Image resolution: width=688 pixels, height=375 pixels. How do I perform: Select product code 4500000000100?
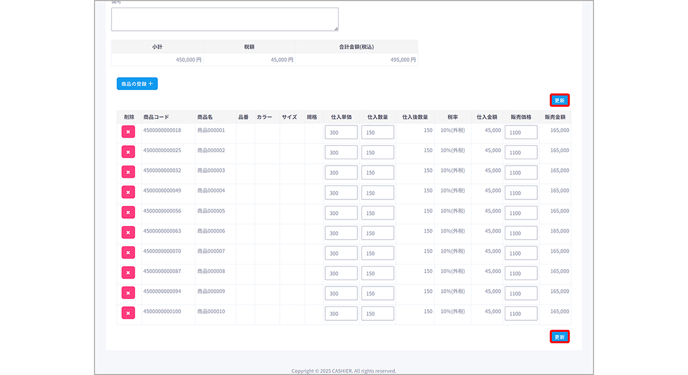click(x=162, y=311)
